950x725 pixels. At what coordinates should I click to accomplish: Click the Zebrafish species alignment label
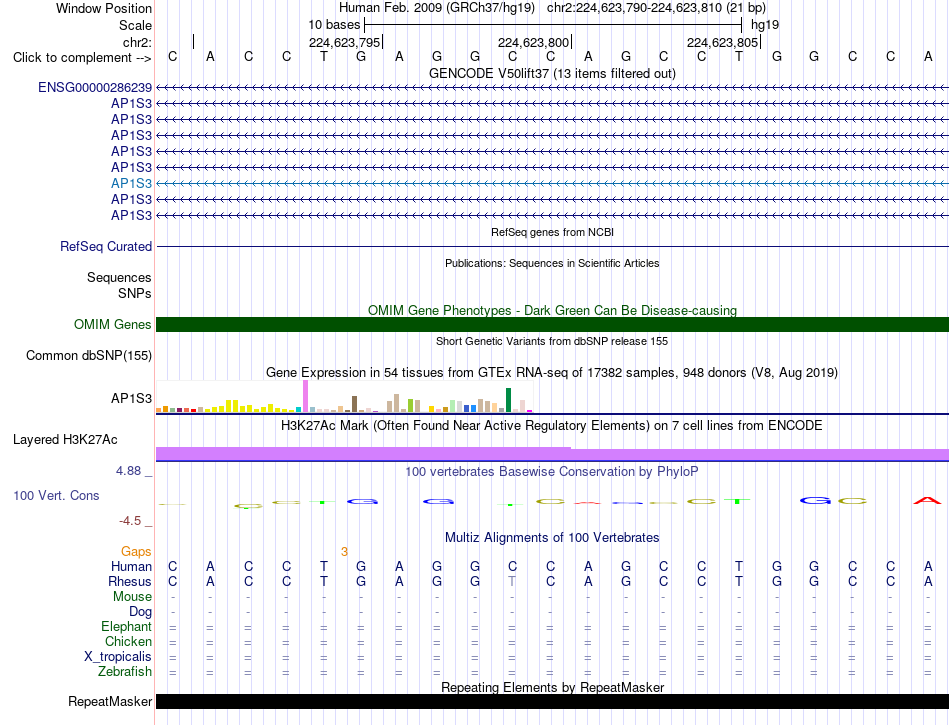(x=125, y=672)
